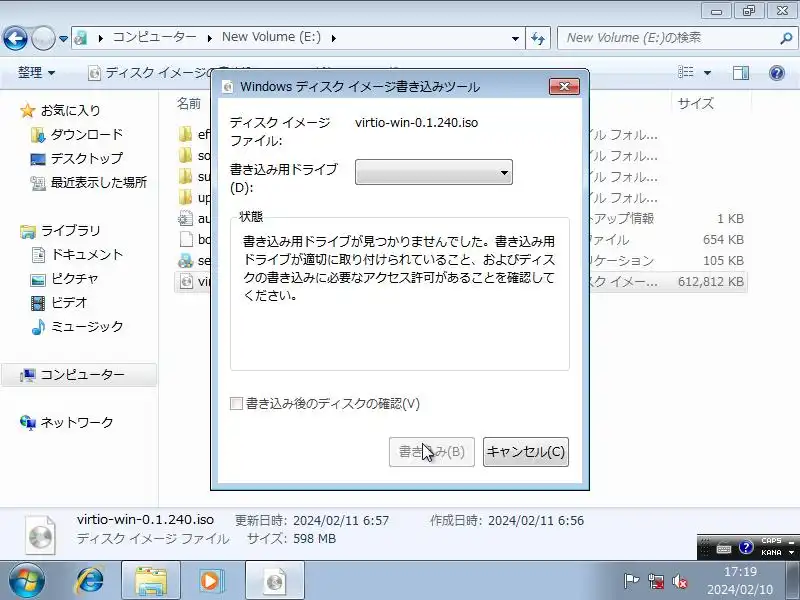Select ライブラリ in the navigation pane
Viewport: 800px width, 600px height.
(x=70, y=231)
